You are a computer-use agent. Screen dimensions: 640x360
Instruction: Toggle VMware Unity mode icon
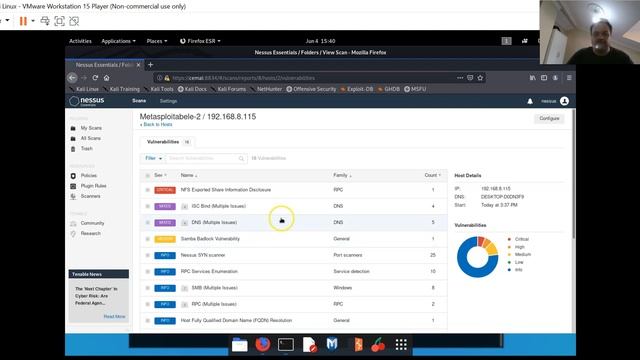[74, 21]
